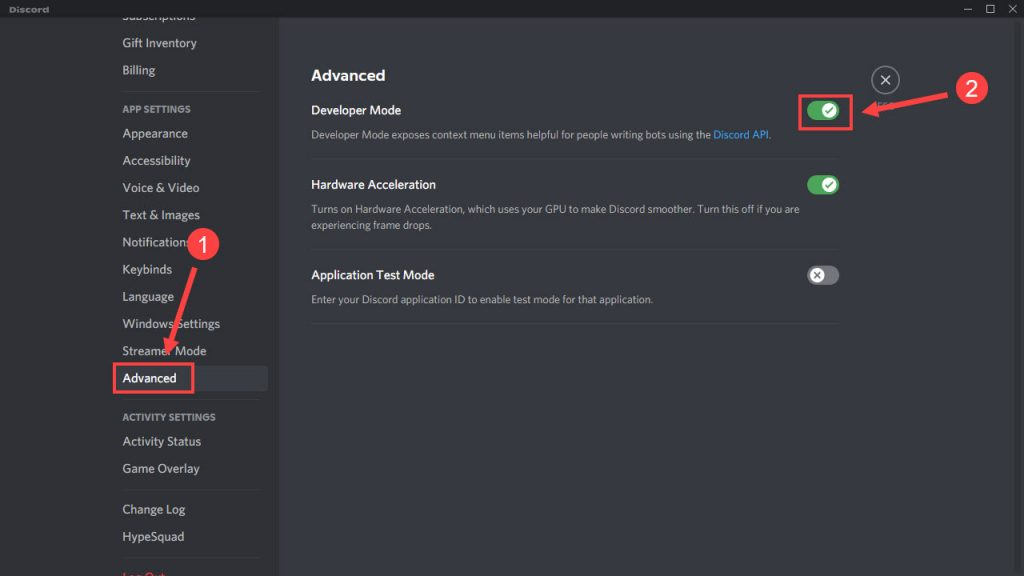
Task: Open Gift Inventory settings
Action: click(159, 43)
